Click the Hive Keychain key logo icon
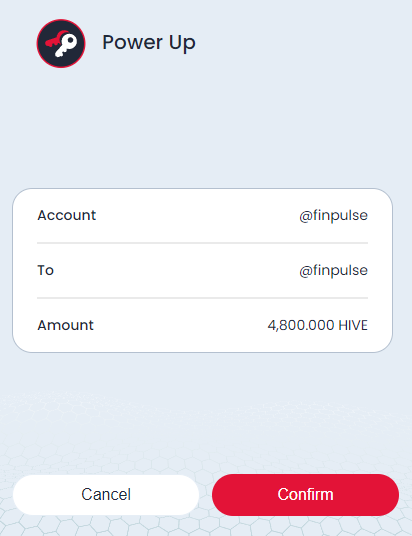This screenshot has width=412, height=536. coord(61,43)
